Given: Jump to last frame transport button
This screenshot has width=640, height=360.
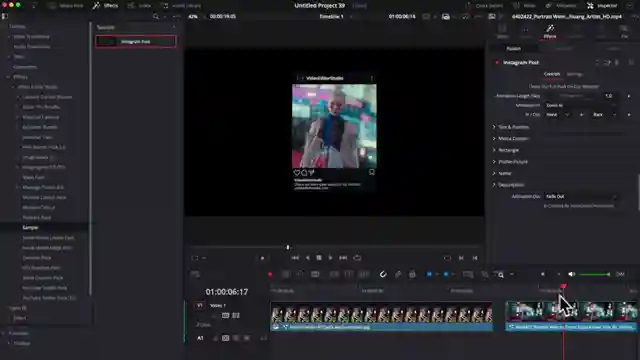Looking at the screenshot, I should coord(343,258).
